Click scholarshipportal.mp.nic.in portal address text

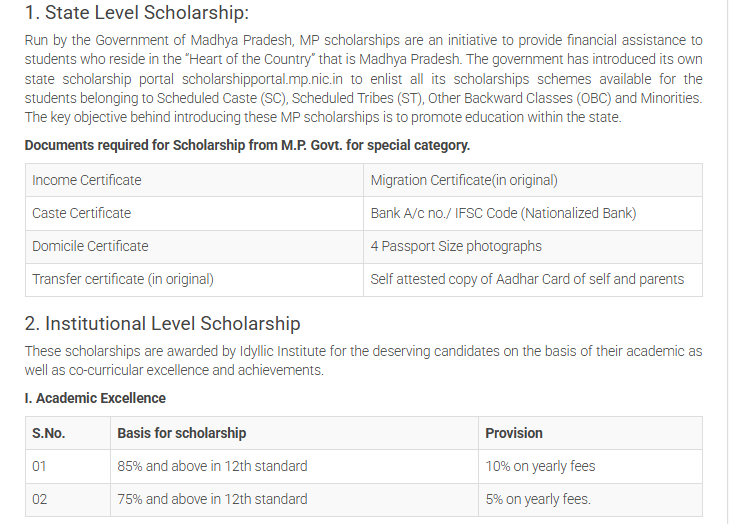click(x=262, y=79)
